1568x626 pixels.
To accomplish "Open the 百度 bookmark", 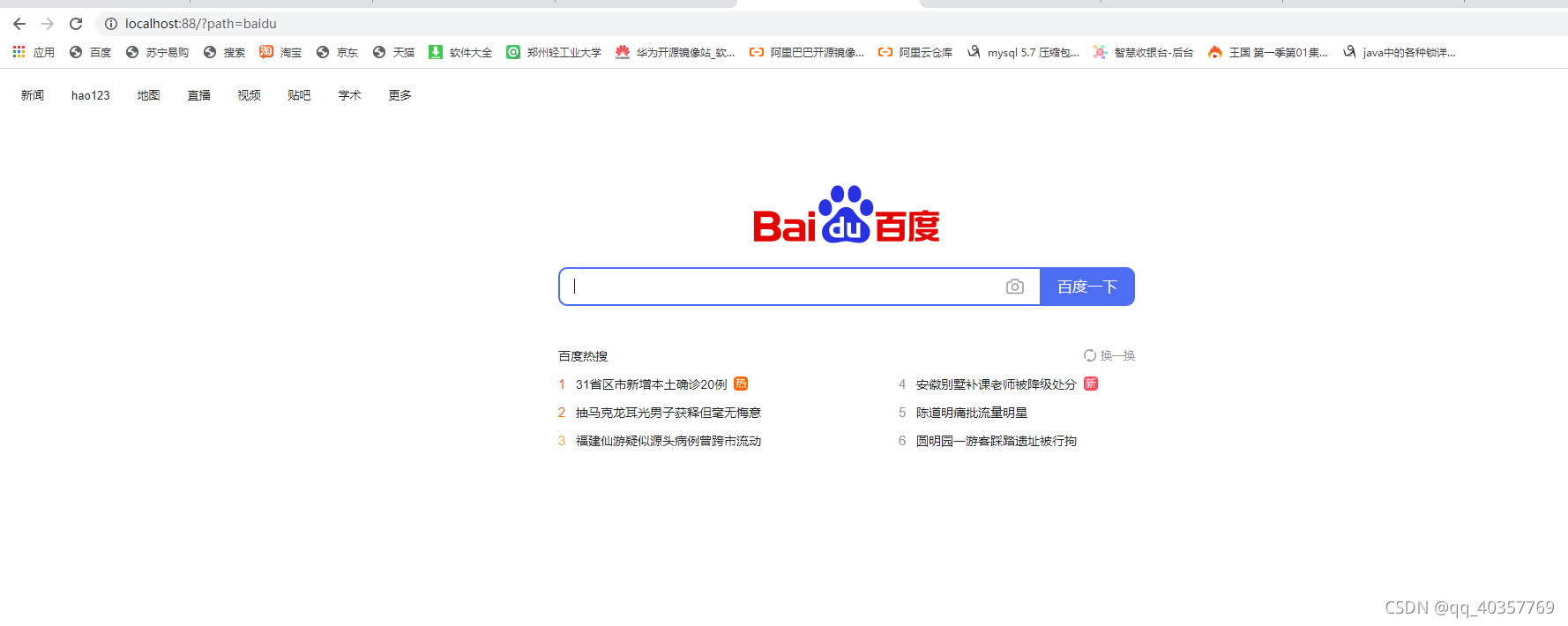I will point(90,53).
